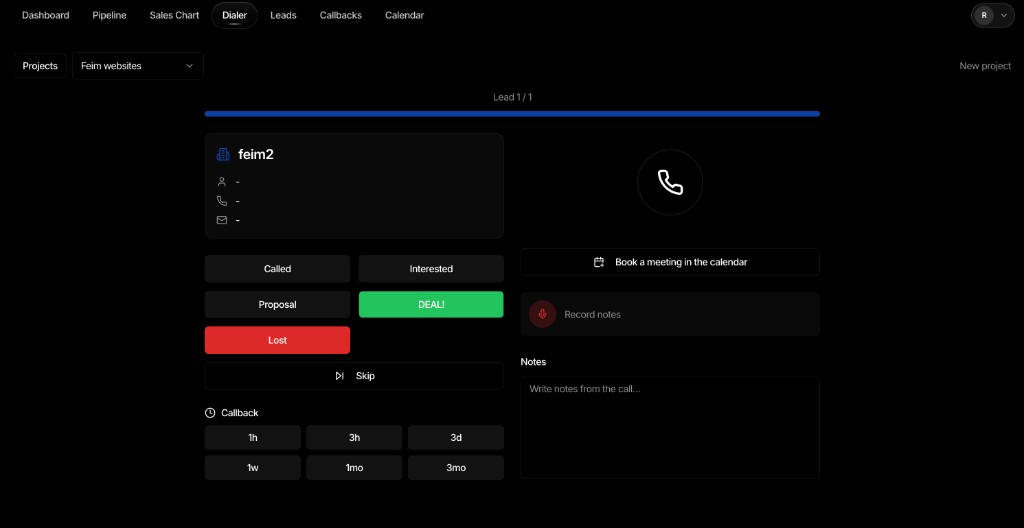Click the red Lost button

tap(278, 340)
